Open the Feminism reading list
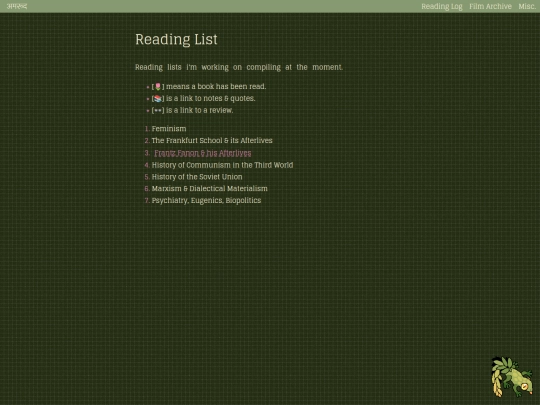This screenshot has height=405, width=540. pyautogui.click(x=169, y=129)
